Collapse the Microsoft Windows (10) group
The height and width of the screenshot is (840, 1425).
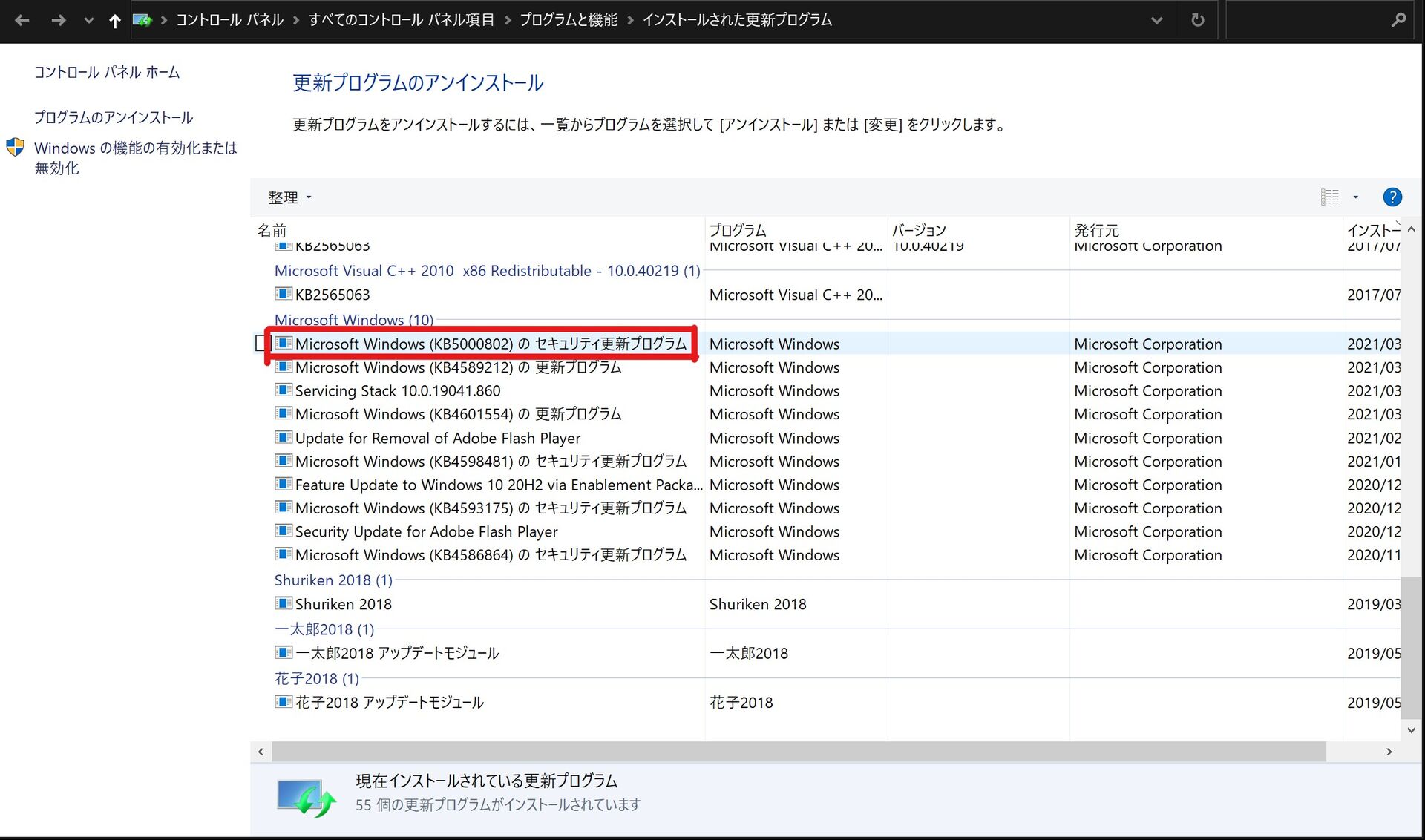pyautogui.click(x=353, y=320)
